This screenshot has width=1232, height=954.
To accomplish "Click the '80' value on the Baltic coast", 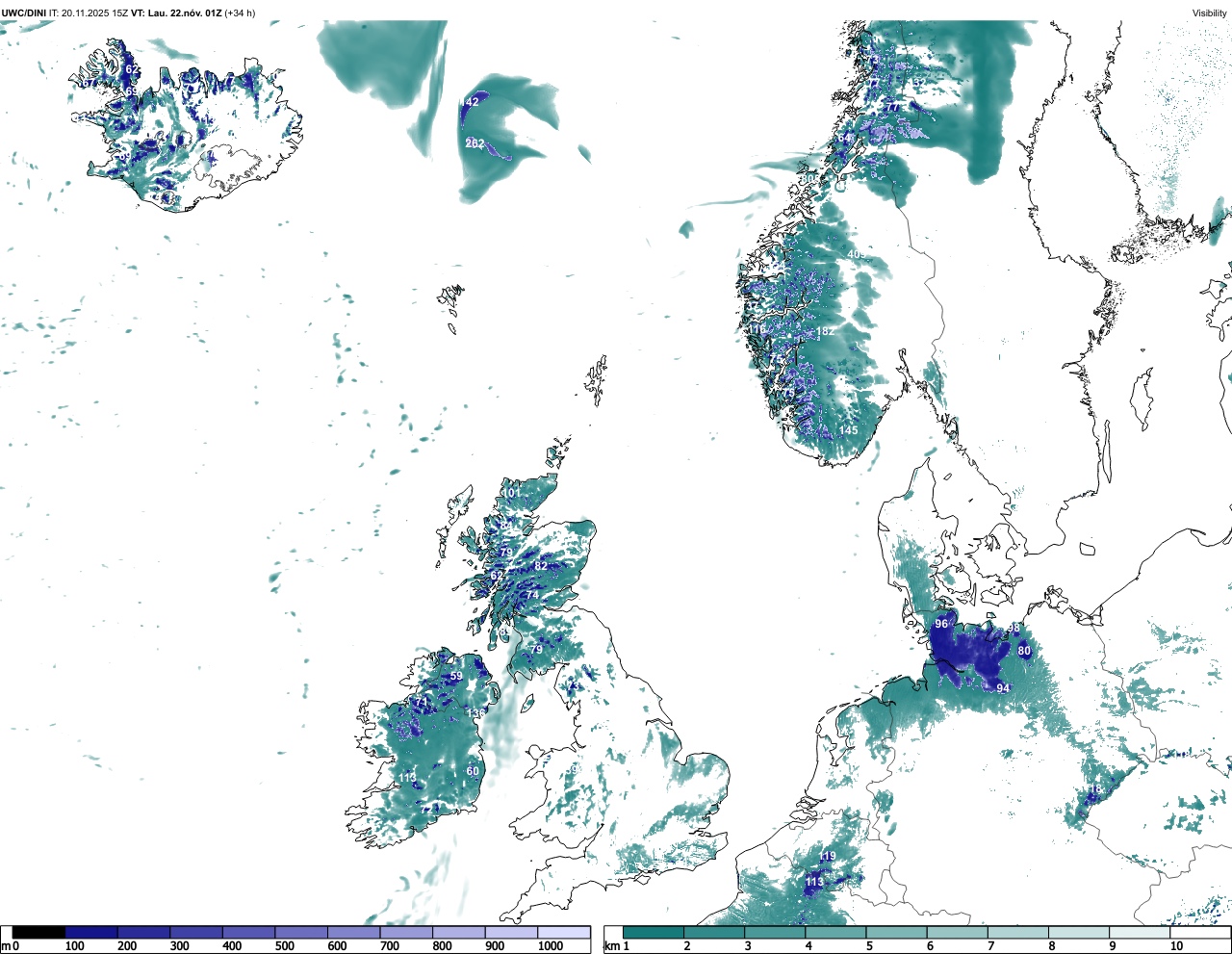I will [x=1024, y=651].
